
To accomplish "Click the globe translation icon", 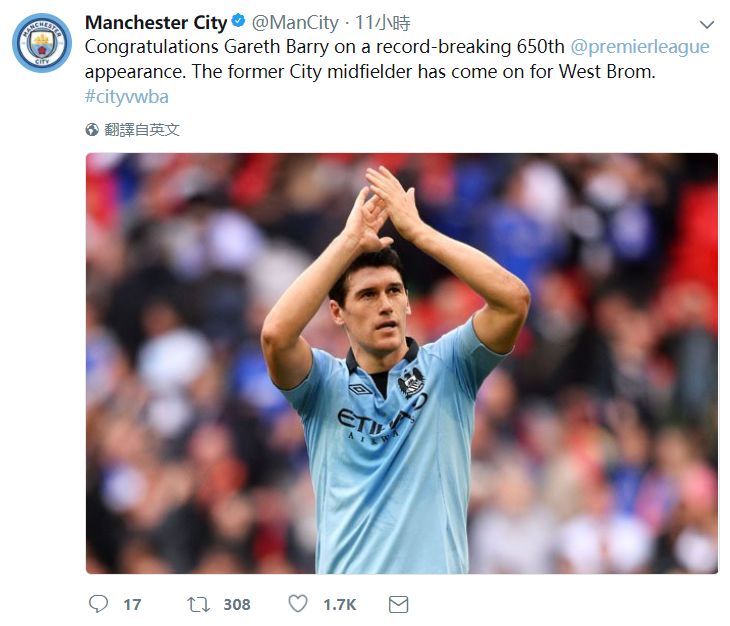I will click(92, 130).
